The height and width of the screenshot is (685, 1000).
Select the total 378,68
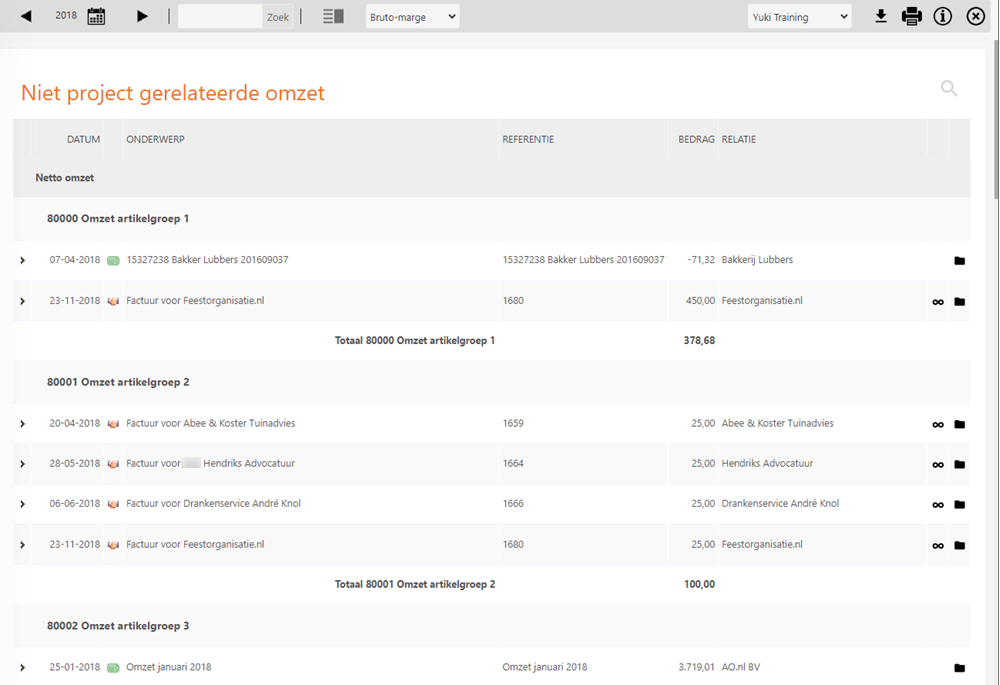coord(699,341)
